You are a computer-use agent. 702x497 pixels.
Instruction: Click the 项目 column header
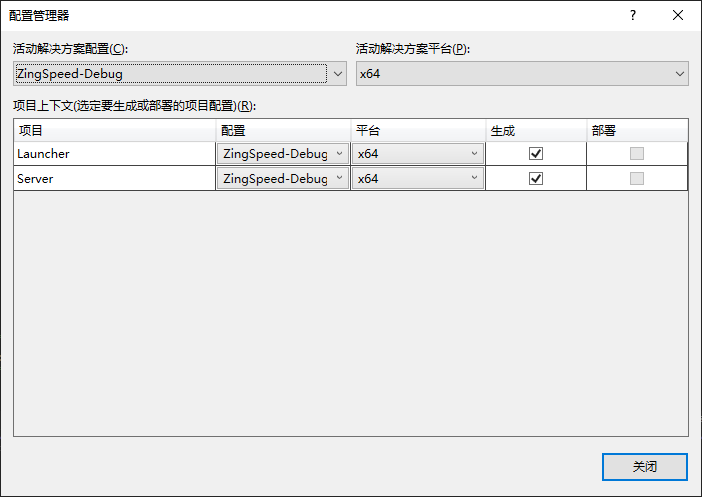tap(115, 131)
